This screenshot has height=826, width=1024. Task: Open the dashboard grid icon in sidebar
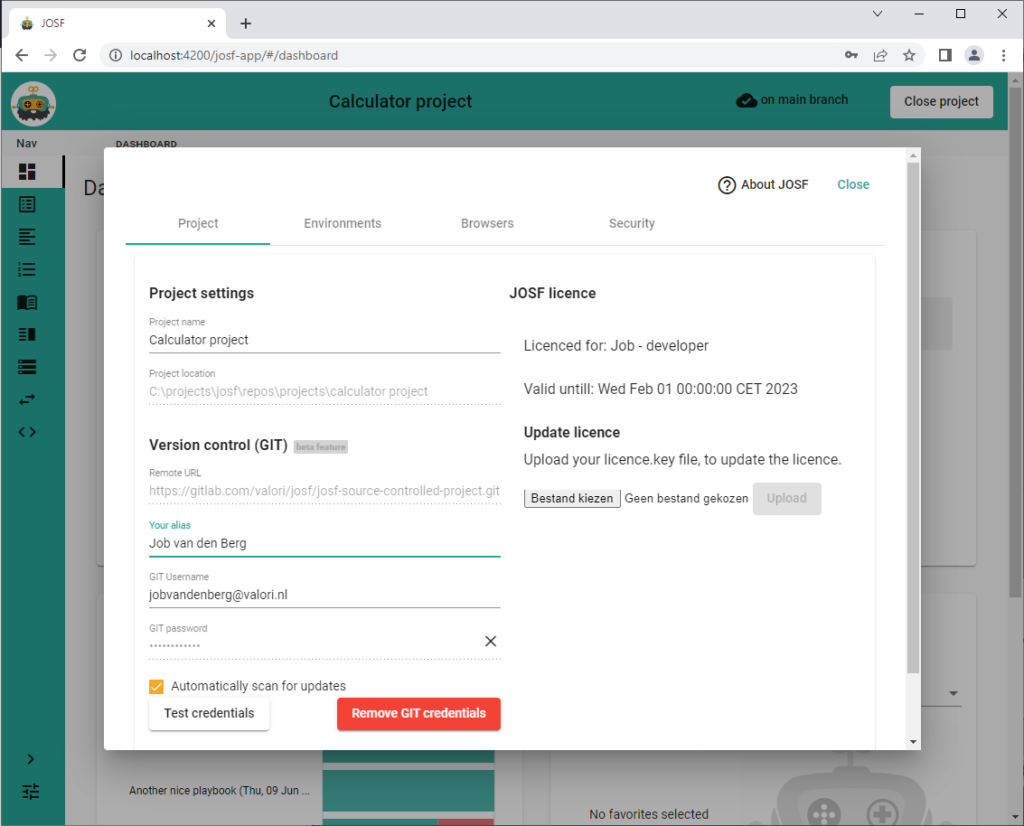tap(28, 172)
